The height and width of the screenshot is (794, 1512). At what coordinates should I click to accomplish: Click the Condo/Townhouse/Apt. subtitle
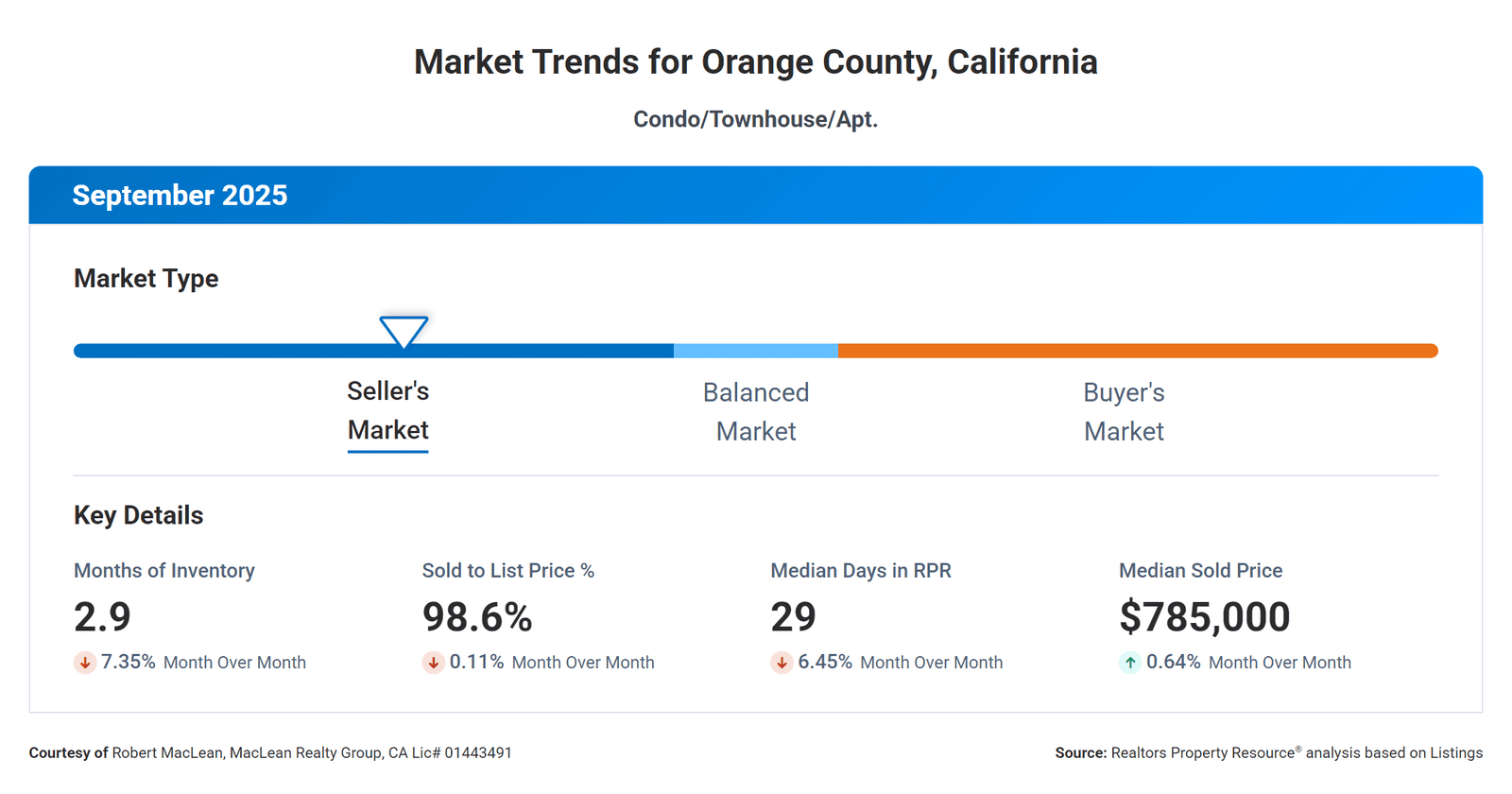(x=755, y=120)
